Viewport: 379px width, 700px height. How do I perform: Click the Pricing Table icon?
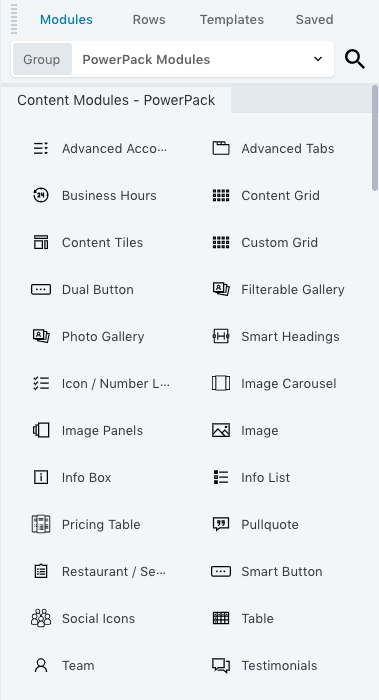coord(41,525)
